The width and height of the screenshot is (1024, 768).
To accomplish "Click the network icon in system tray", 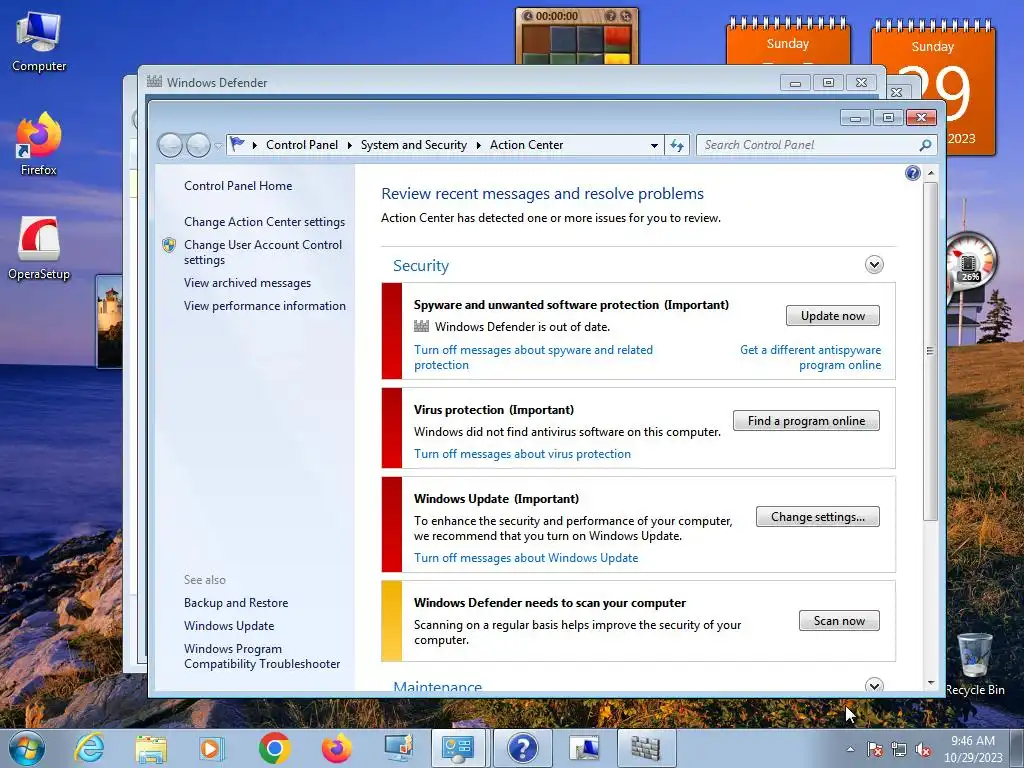I will pos(899,750).
